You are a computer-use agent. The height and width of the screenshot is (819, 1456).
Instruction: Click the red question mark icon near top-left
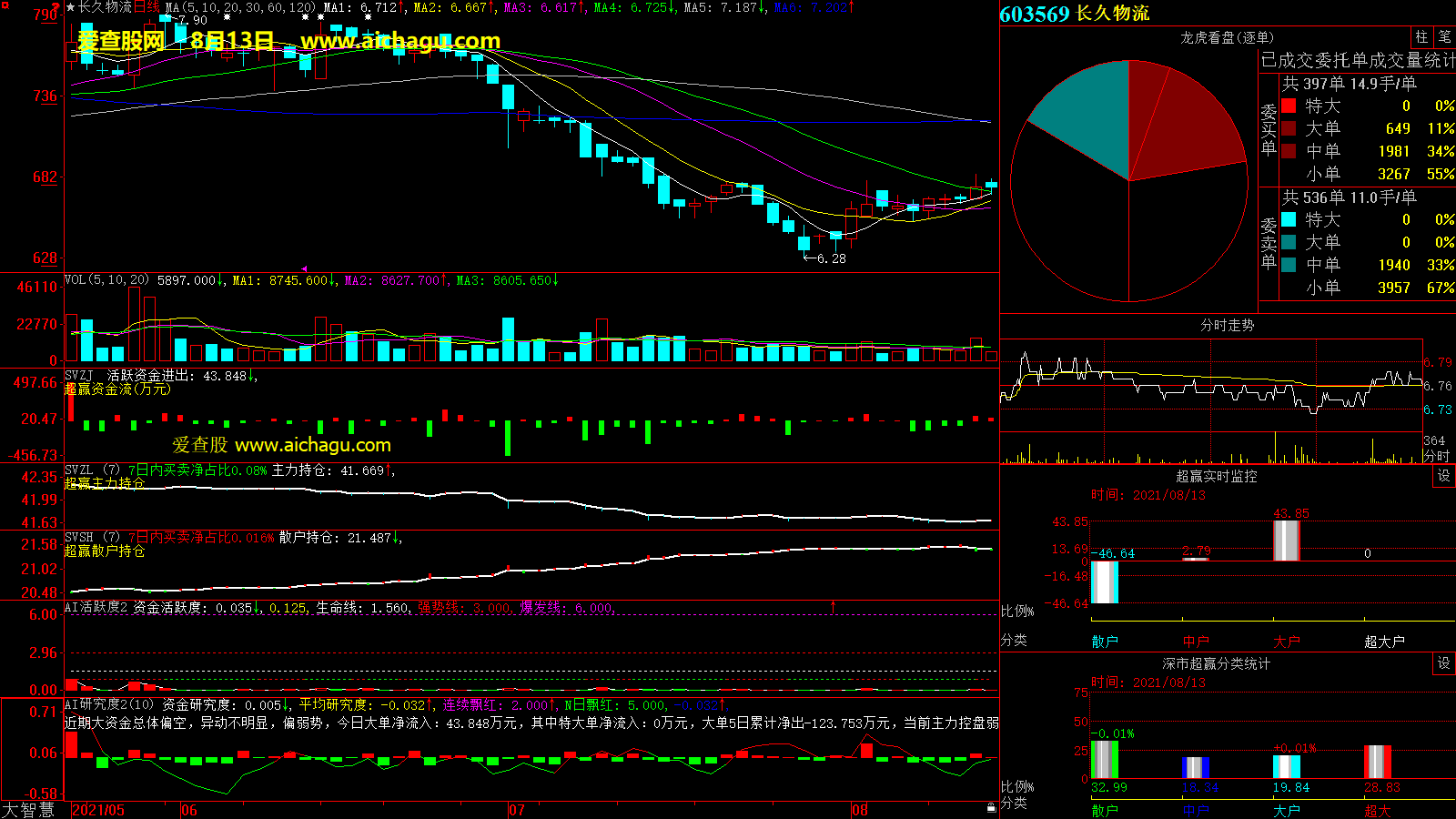(x=56, y=7)
